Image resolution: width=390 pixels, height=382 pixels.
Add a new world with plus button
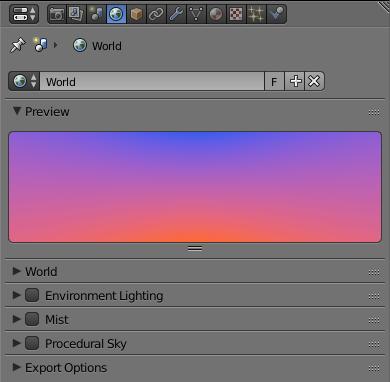point(295,81)
